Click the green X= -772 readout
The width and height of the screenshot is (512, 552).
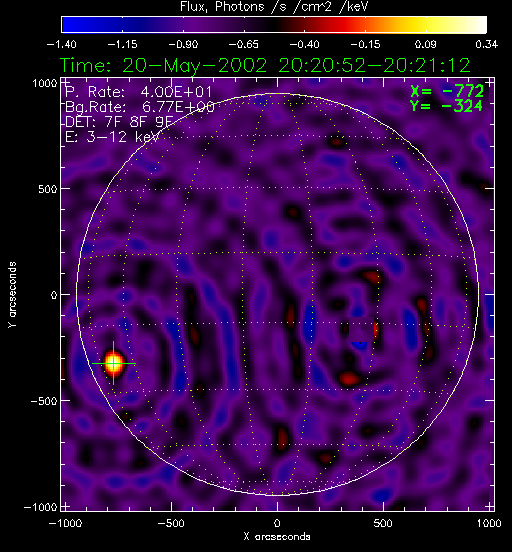[447, 92]
